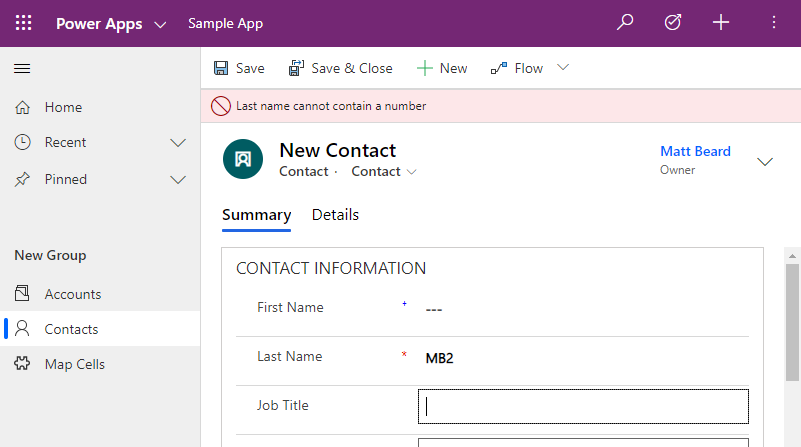Open the Matt Beard owner link
The width and height of the screenshot is (801, 447).
[695, 151]
